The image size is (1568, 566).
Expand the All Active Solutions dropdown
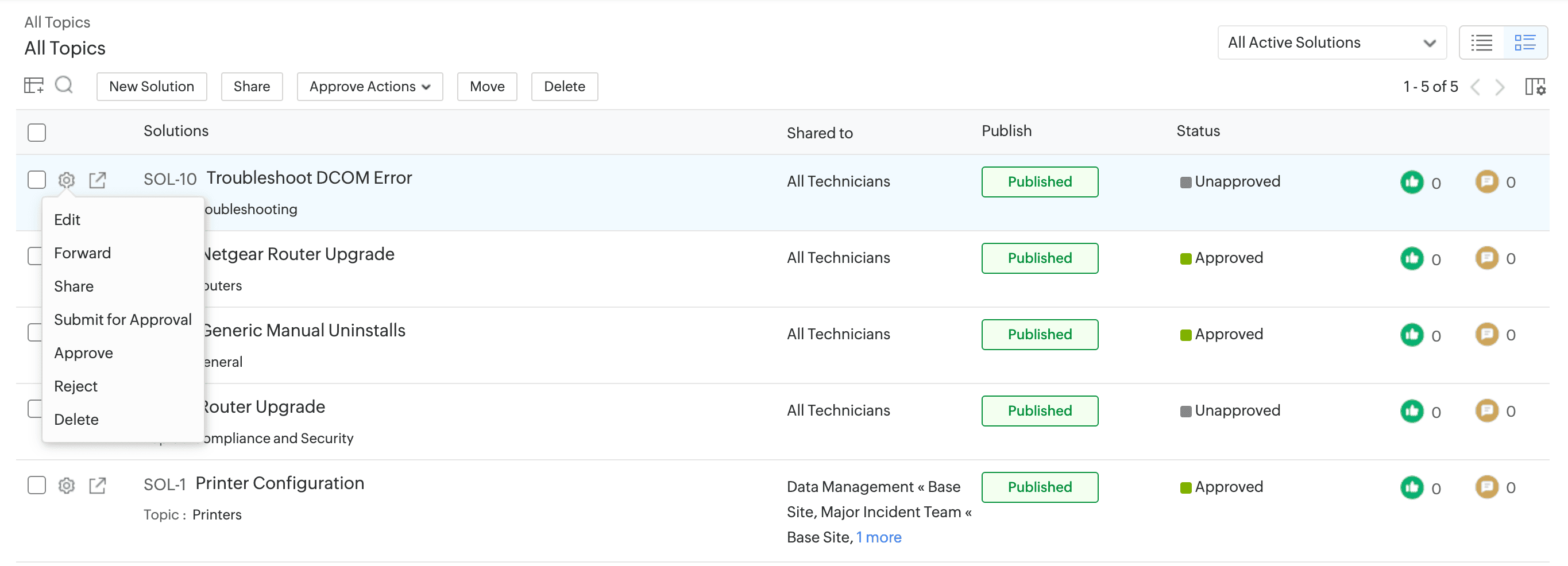[1331, 42]
